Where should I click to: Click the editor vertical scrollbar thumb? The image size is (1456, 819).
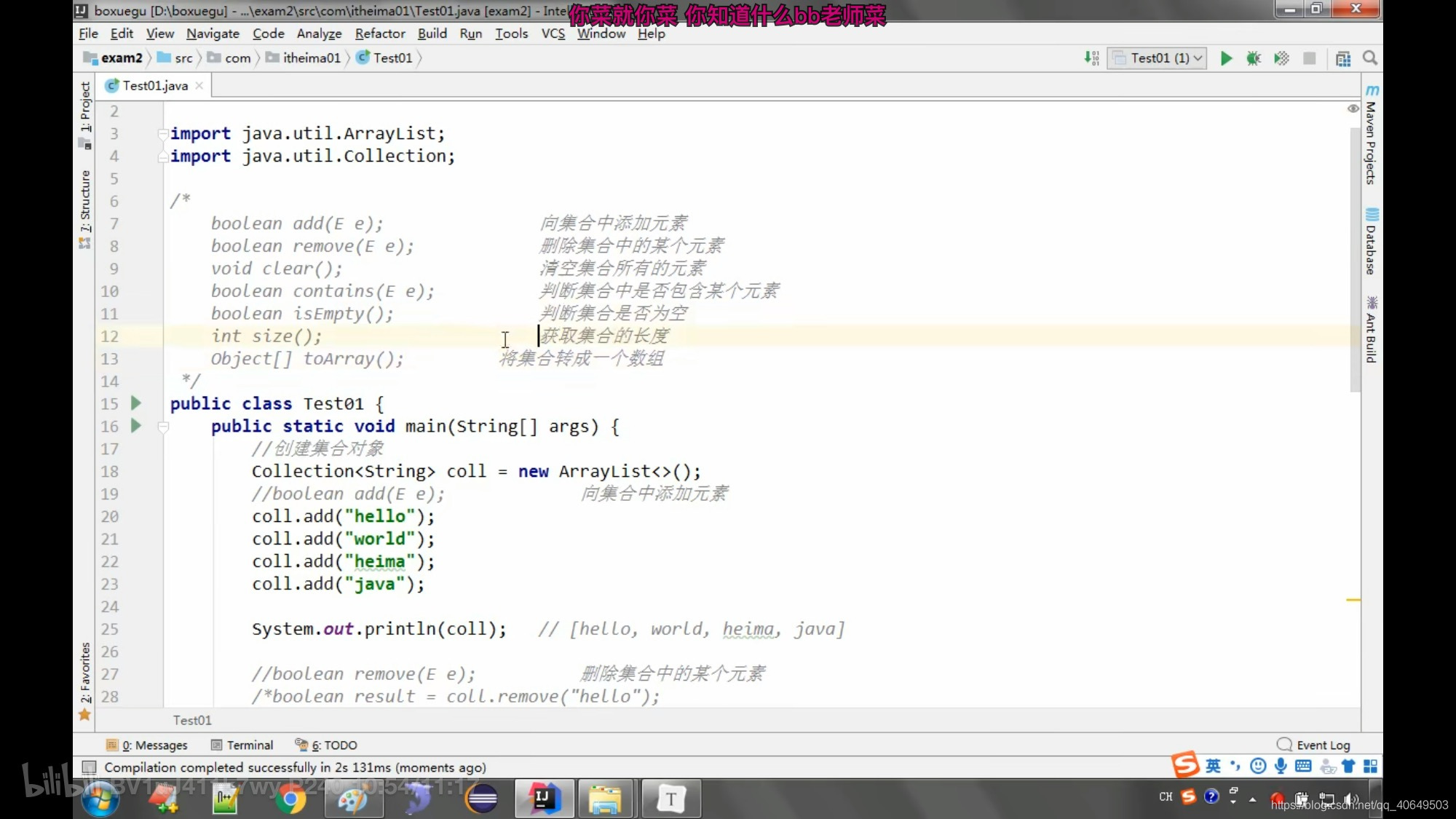click(x=1355, y=258)
